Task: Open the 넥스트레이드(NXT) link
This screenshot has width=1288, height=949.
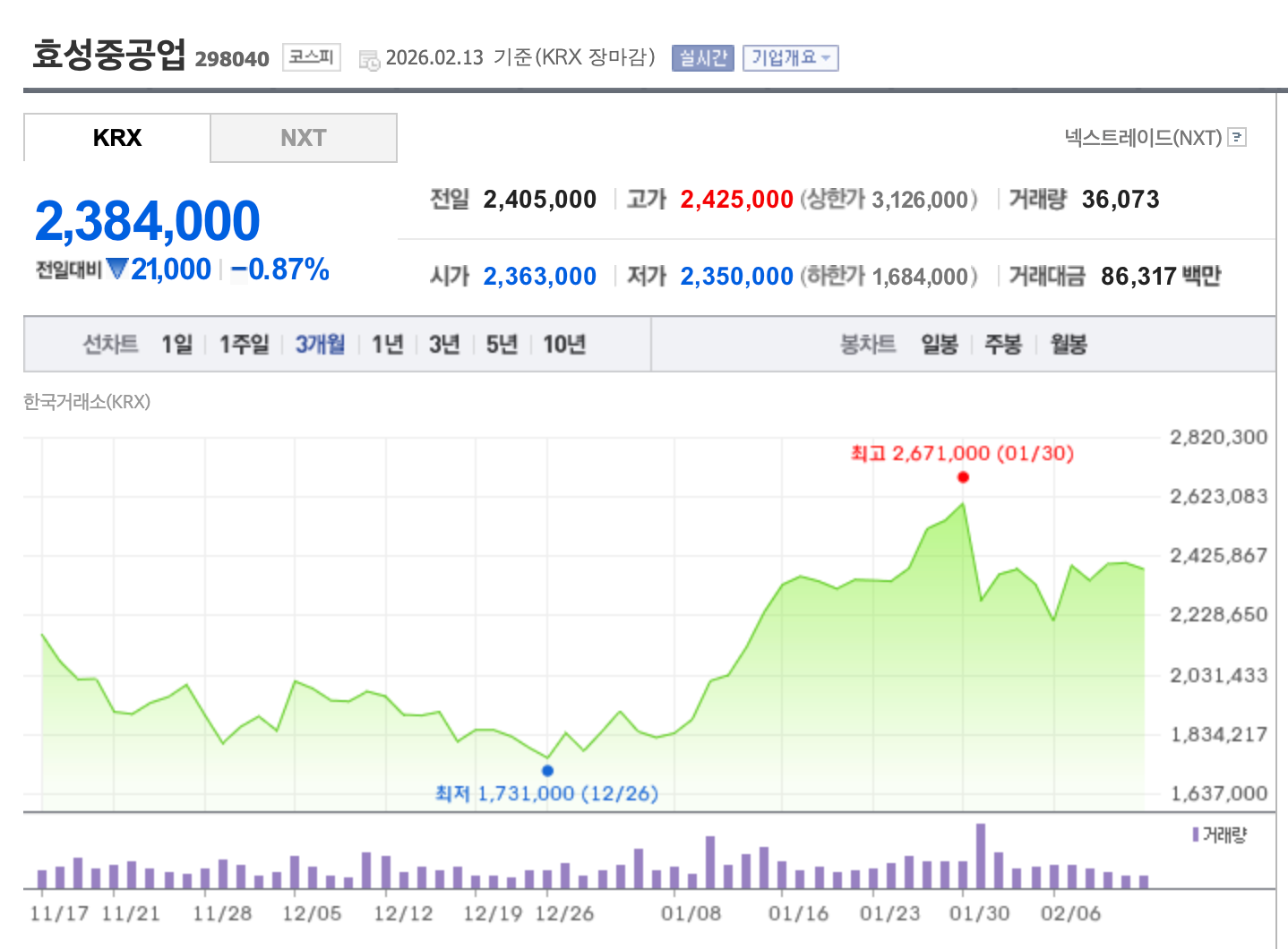Action: 1144,137
